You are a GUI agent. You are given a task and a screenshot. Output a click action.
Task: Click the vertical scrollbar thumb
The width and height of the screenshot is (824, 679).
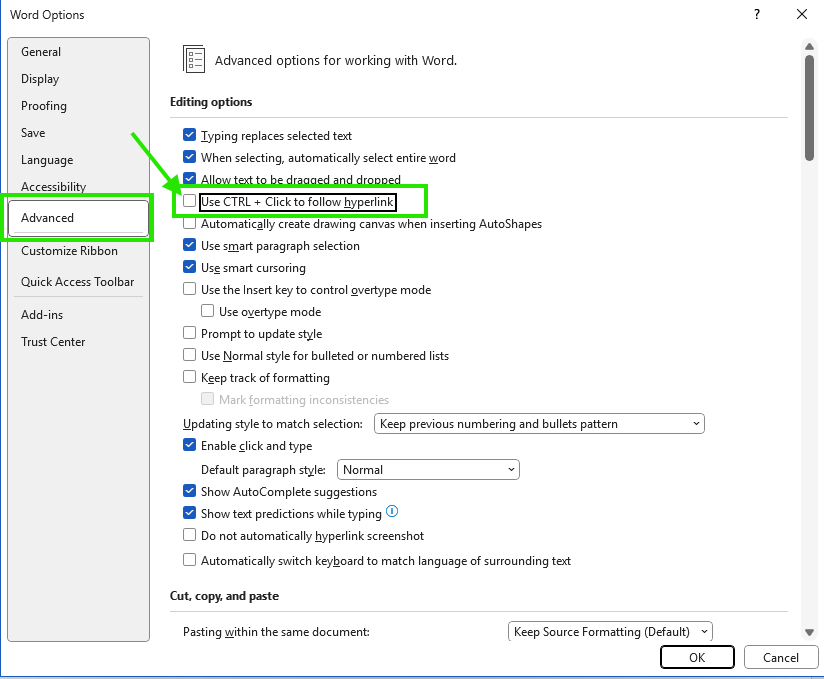coord(809,107)
